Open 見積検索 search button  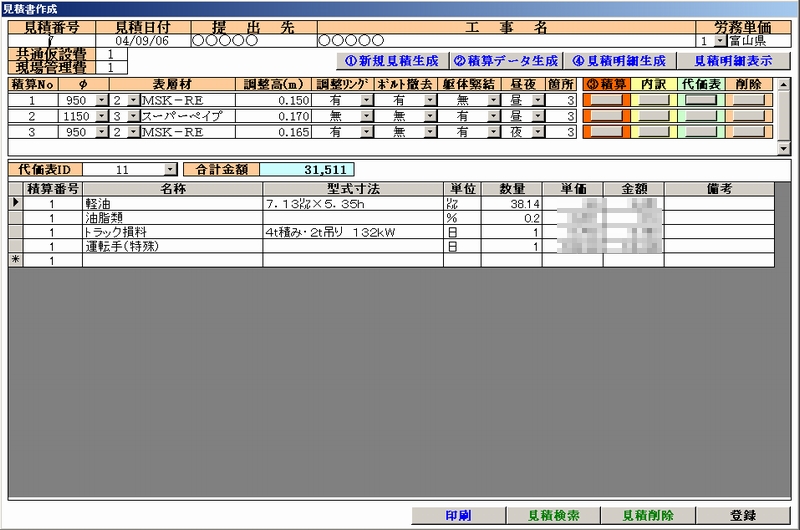pos(552,515)
